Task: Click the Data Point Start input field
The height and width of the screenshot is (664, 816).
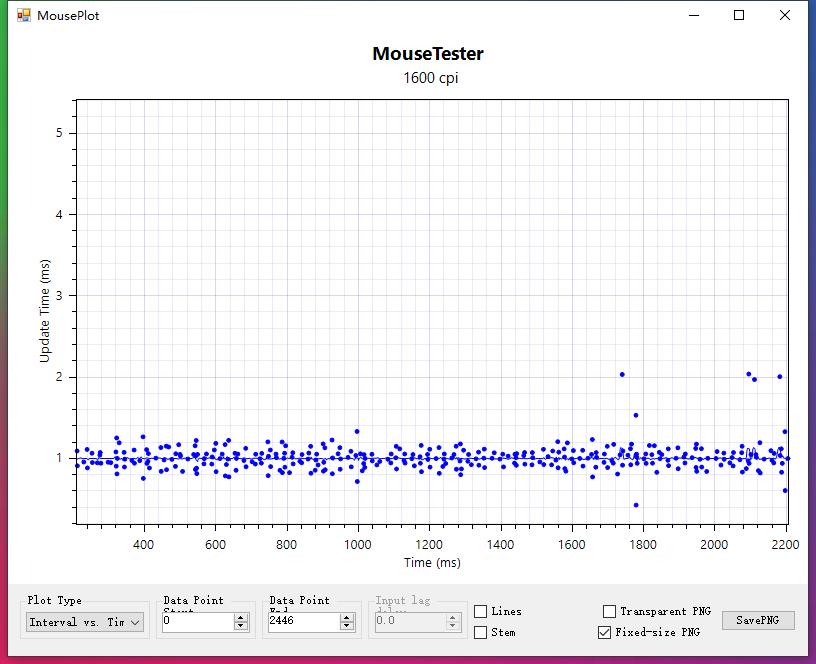Action: [197, 621]
